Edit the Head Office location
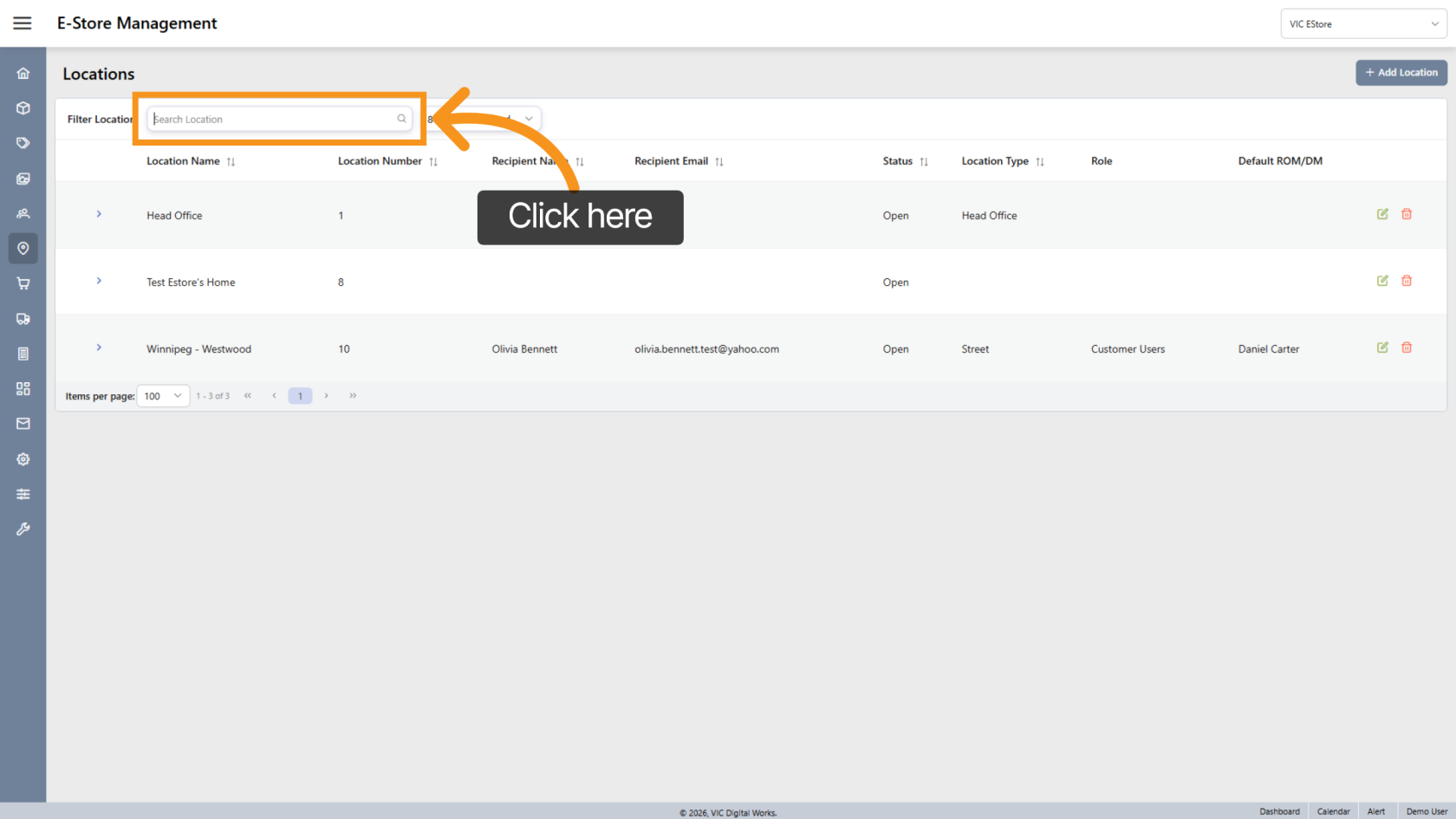The image size is (1456, 819). [1382, 214]
